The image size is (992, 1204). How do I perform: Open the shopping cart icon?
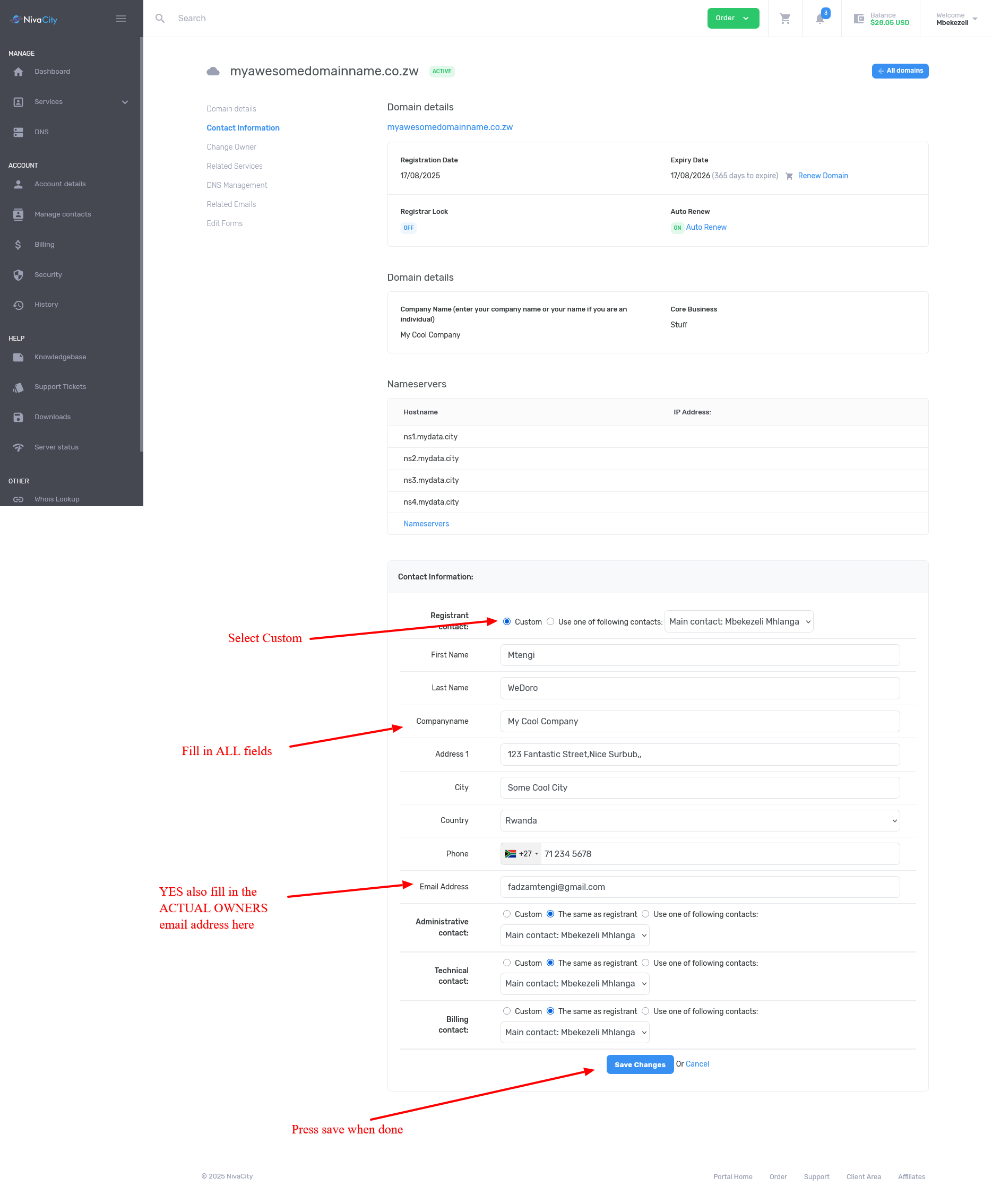click(785, 19)
